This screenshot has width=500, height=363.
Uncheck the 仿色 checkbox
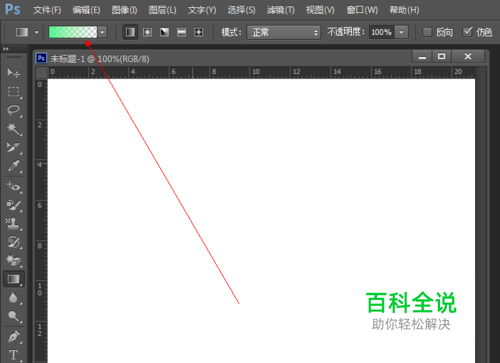(x=467, y=32)
